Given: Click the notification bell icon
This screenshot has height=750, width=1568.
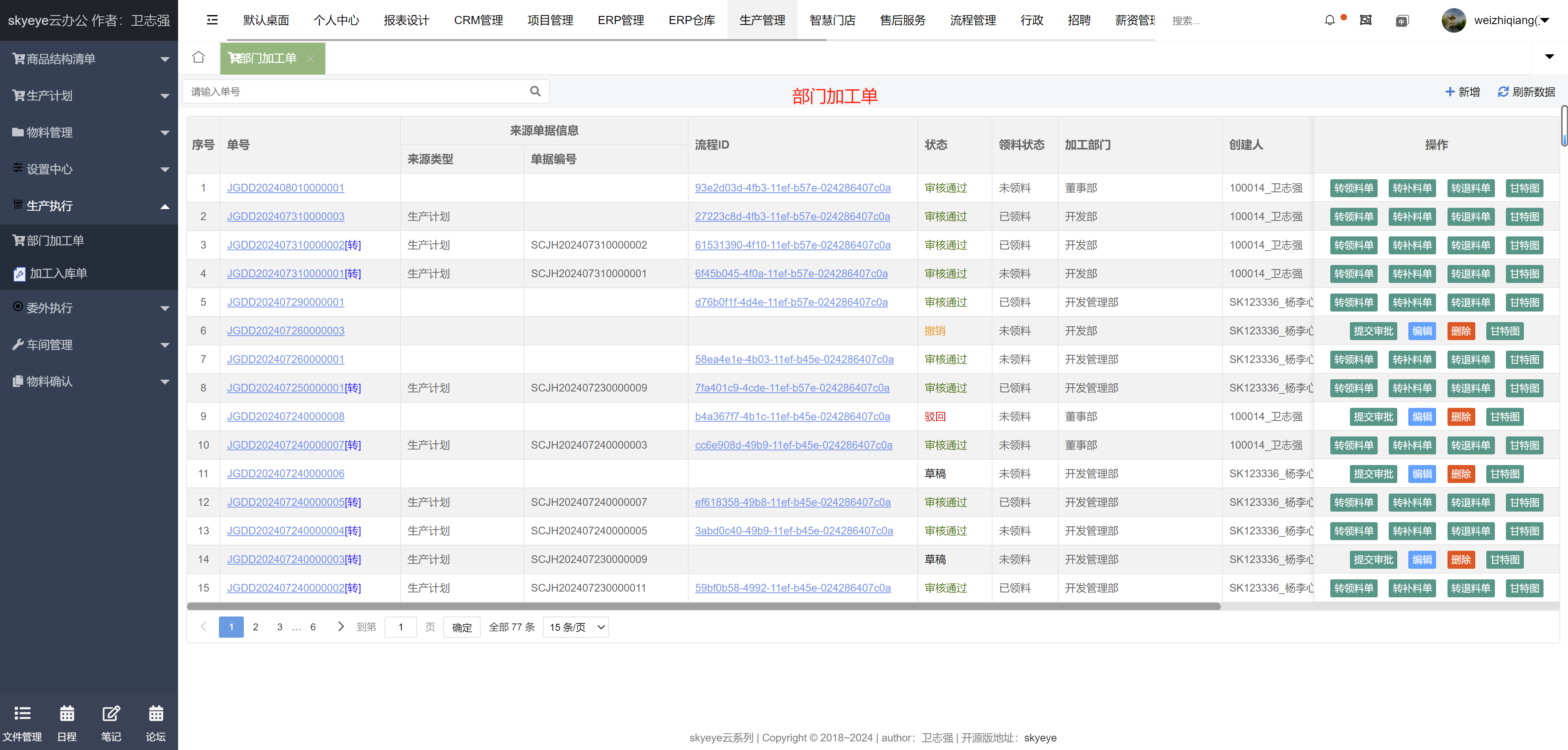Looking at the screenshot, I should coord(1329,20).
